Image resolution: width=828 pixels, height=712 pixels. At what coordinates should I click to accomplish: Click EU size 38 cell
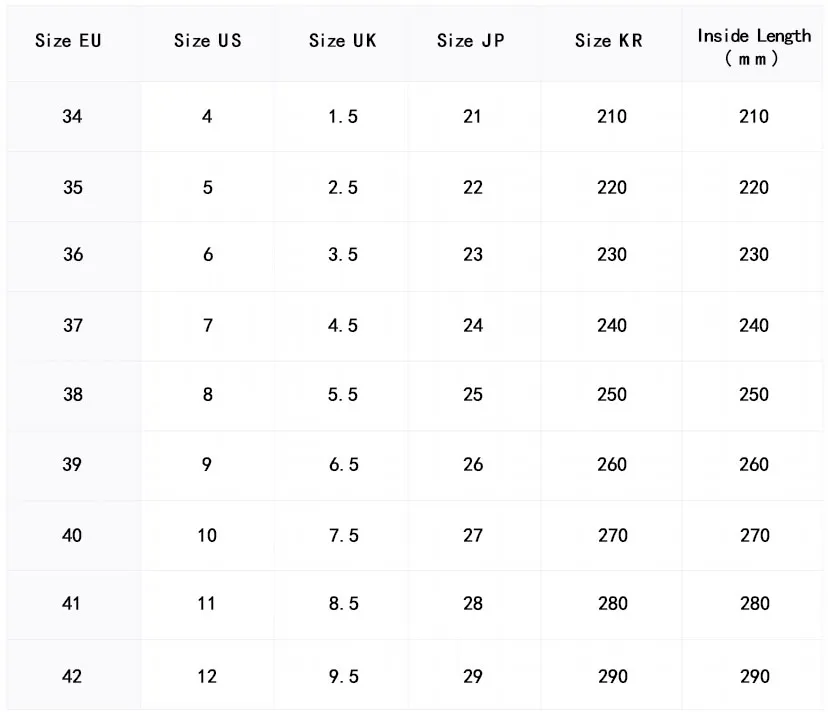72,394
